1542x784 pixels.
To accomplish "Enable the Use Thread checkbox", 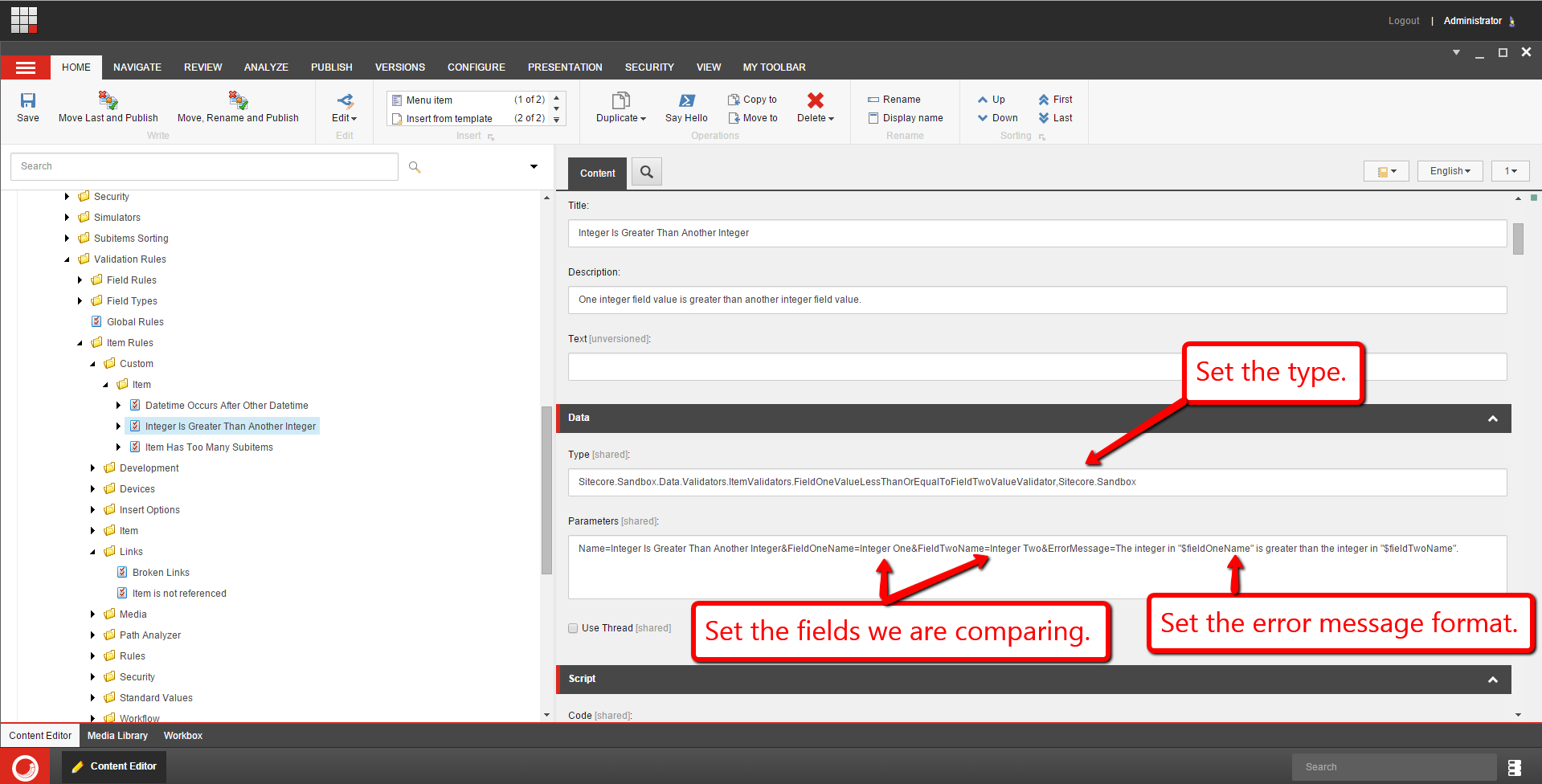I will [x=573, y=628].
